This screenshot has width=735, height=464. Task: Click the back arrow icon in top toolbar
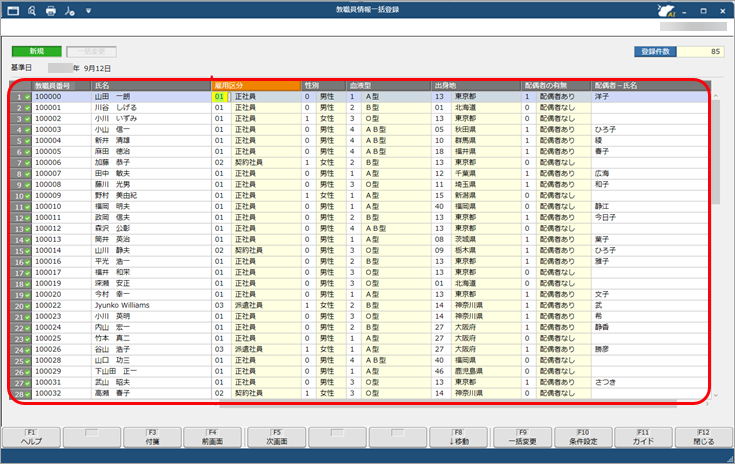(x=13, y=10)
